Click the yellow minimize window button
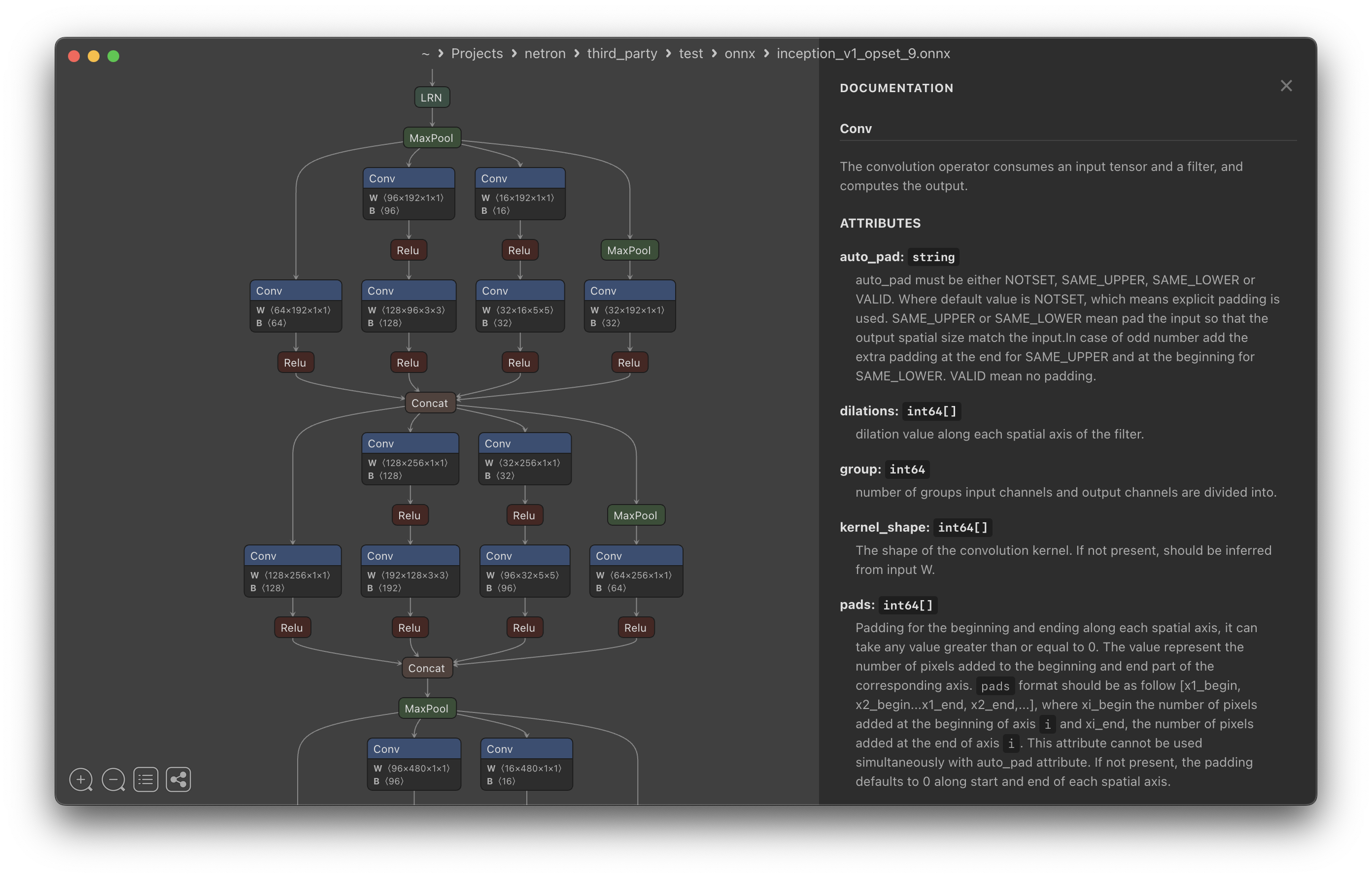This screenshot has height=878, width=1372. [94, 56]
